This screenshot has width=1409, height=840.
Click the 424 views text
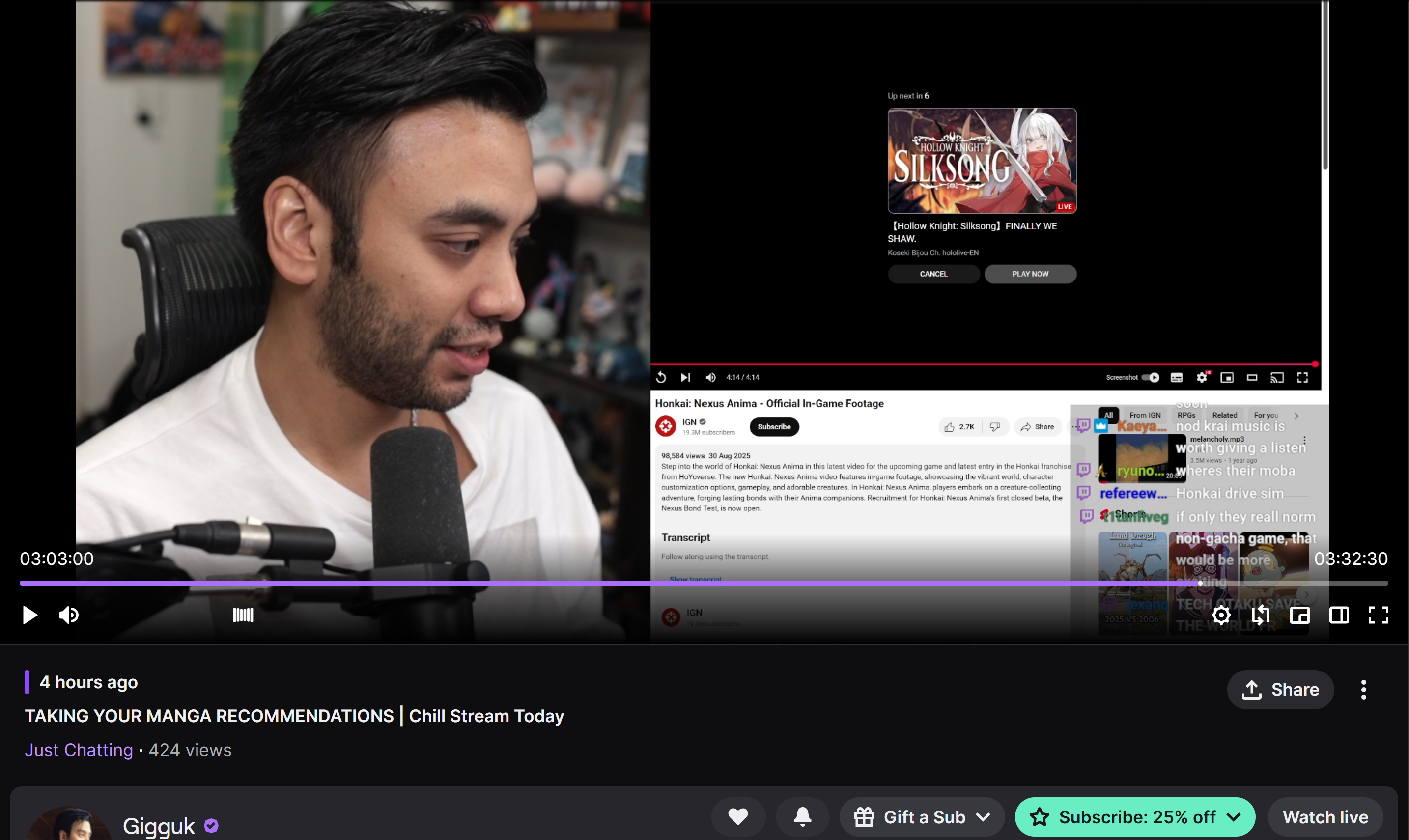190,750
